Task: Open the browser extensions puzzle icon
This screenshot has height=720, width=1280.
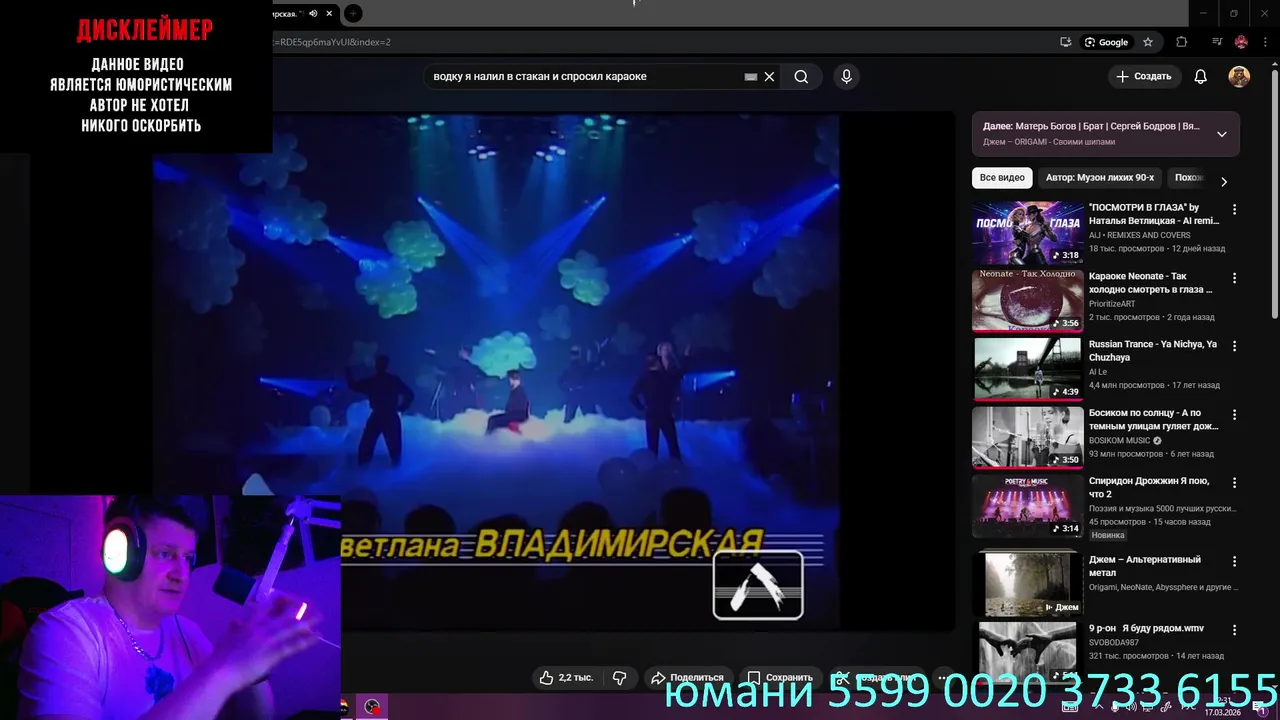Action: pos(1181,42)
